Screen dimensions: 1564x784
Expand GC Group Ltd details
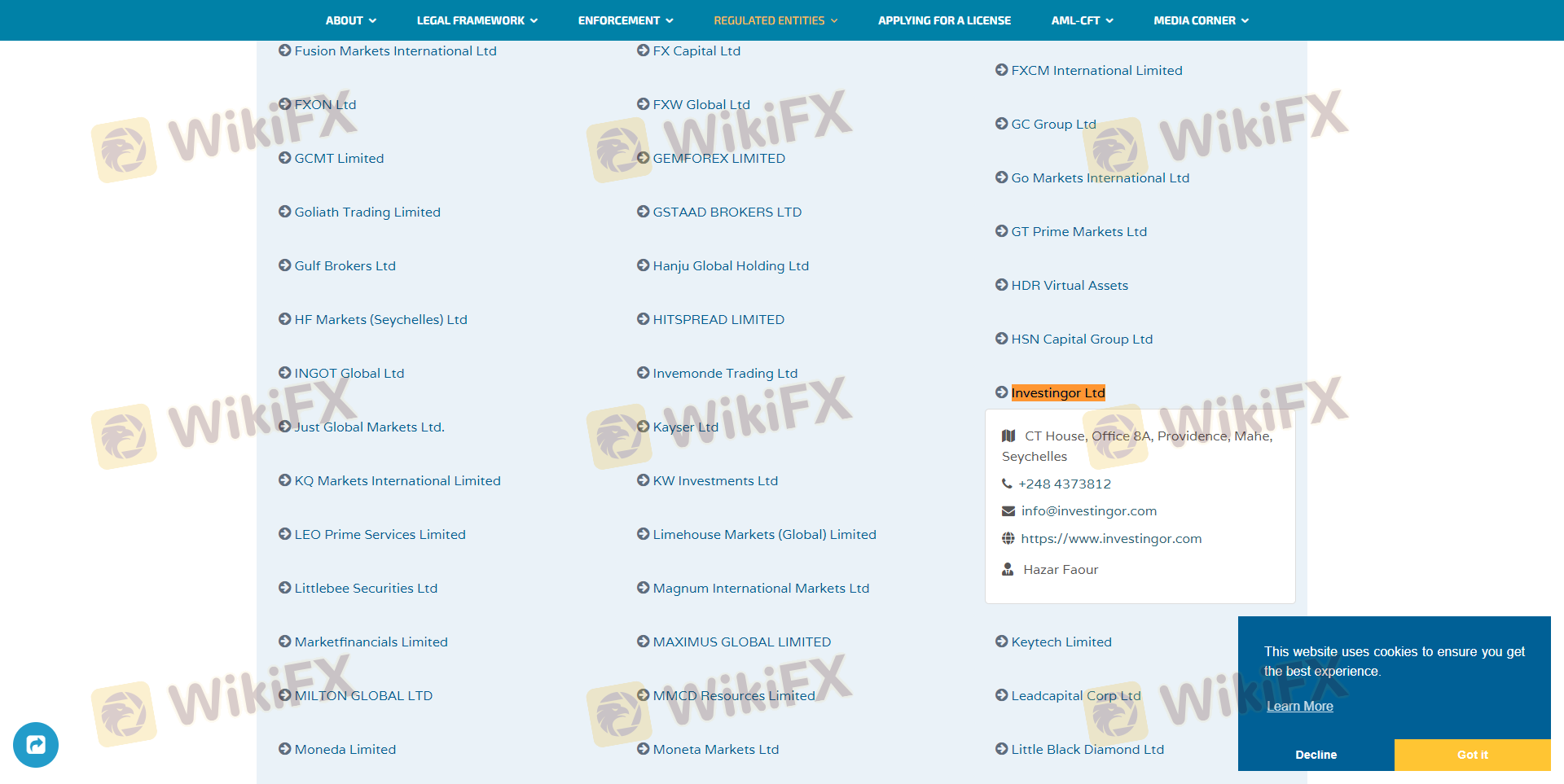pyautogui.click(x=1053, y=124)
